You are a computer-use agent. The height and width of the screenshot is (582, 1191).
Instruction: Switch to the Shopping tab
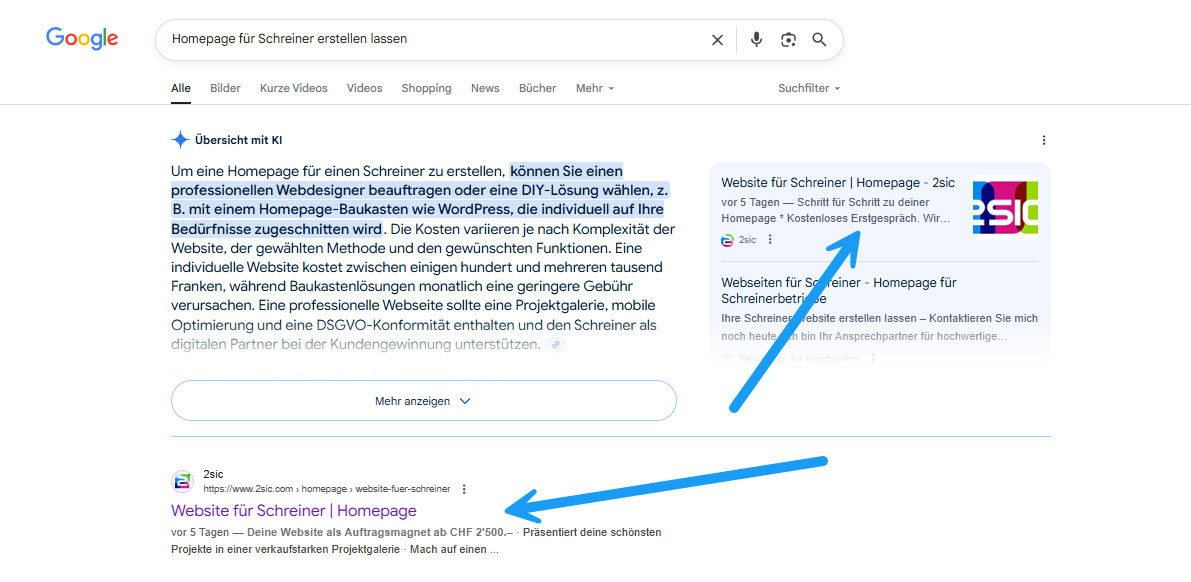426,88
